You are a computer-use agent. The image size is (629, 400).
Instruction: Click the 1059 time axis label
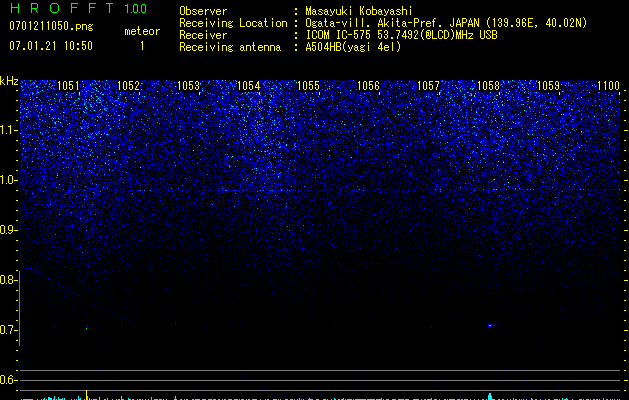[x=548, y=85]
